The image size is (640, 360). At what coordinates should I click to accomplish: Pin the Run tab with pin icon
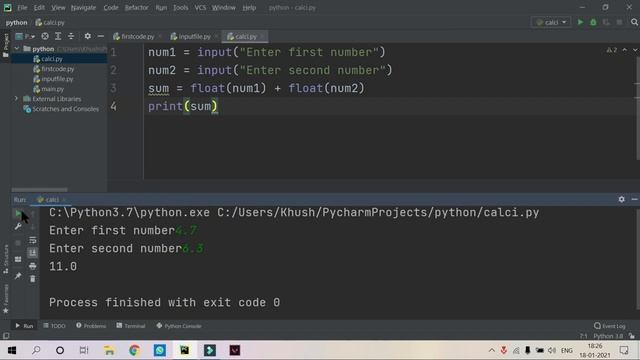tap(18, 276)
